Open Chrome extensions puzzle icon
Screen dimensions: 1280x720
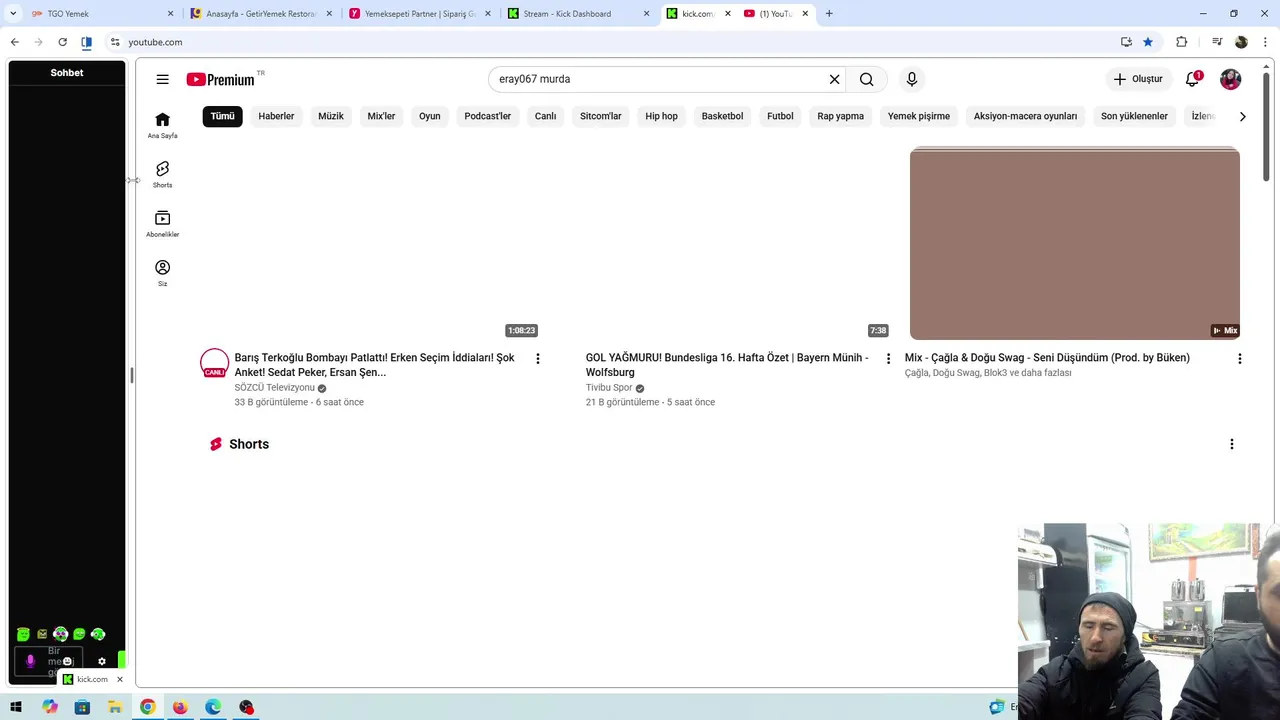coord(1181,42)
